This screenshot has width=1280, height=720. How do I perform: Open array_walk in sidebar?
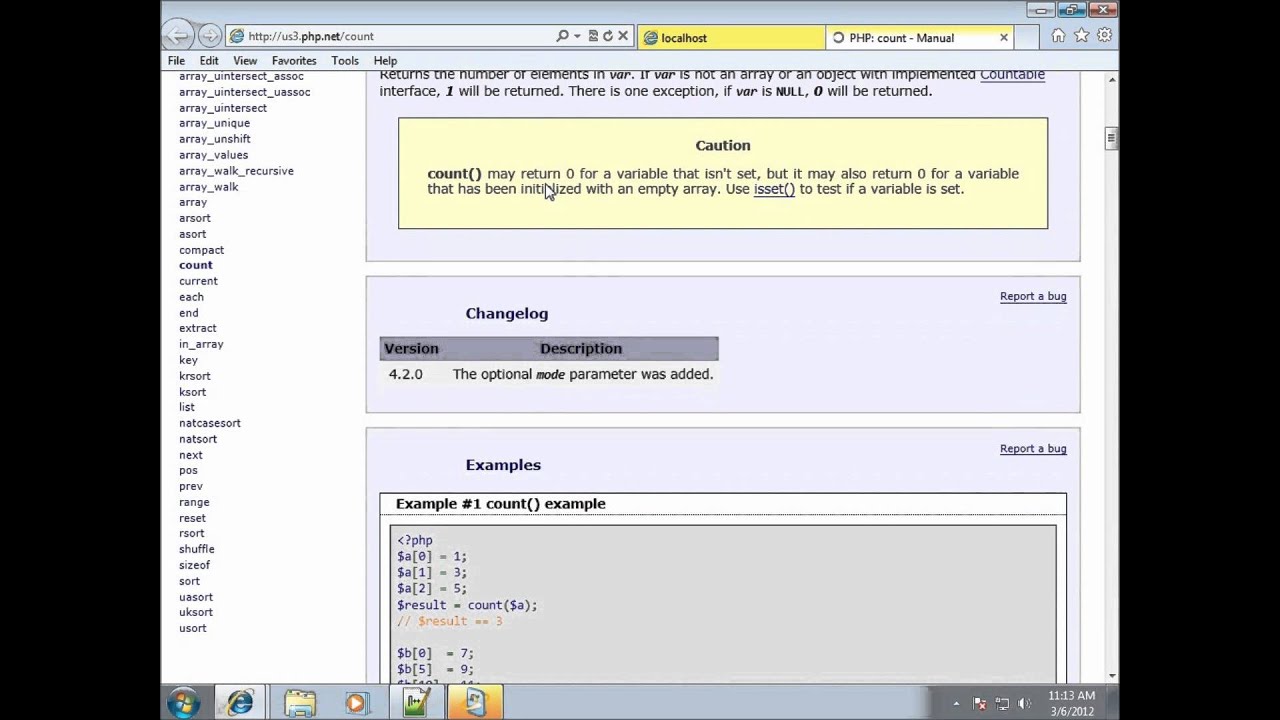(208, 187)
